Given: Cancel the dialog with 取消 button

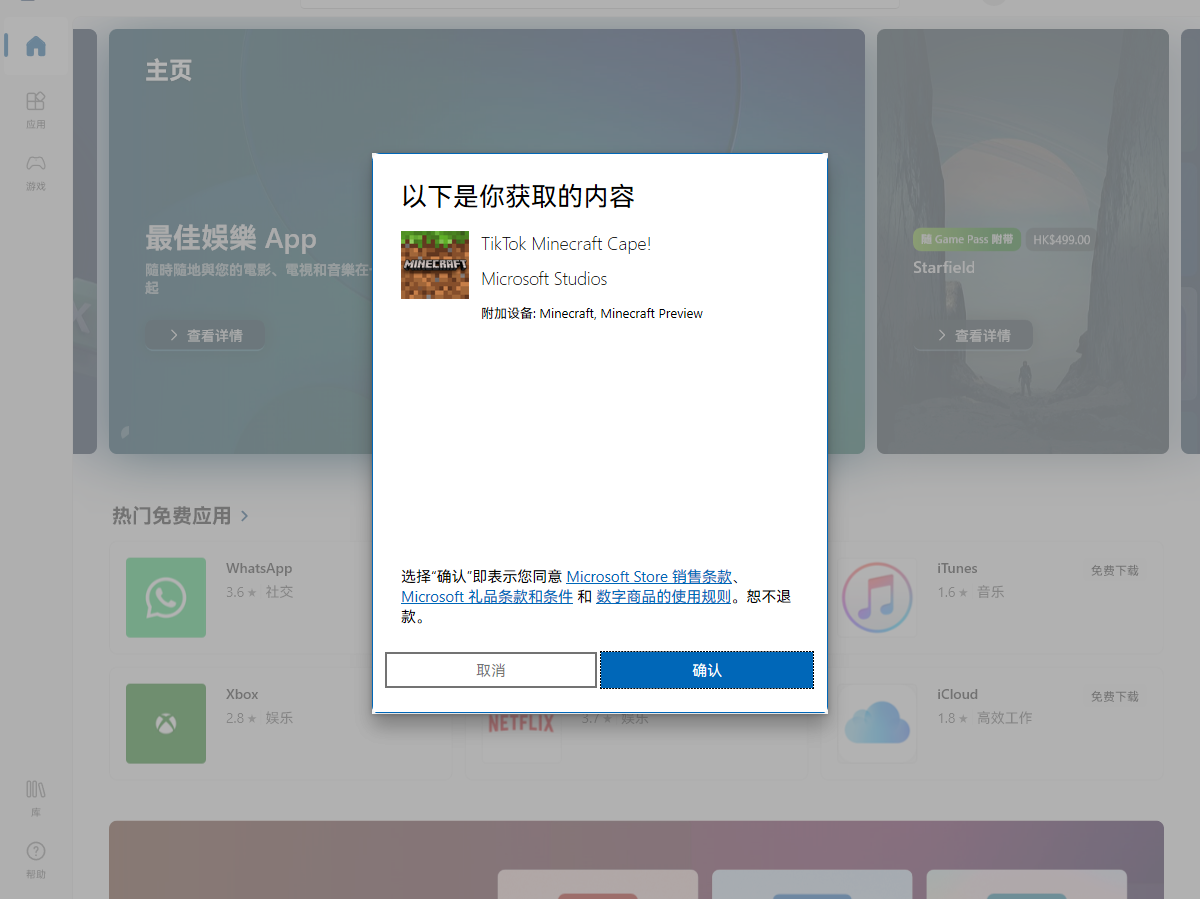Looking at the screenshot, I should point(491,670).
